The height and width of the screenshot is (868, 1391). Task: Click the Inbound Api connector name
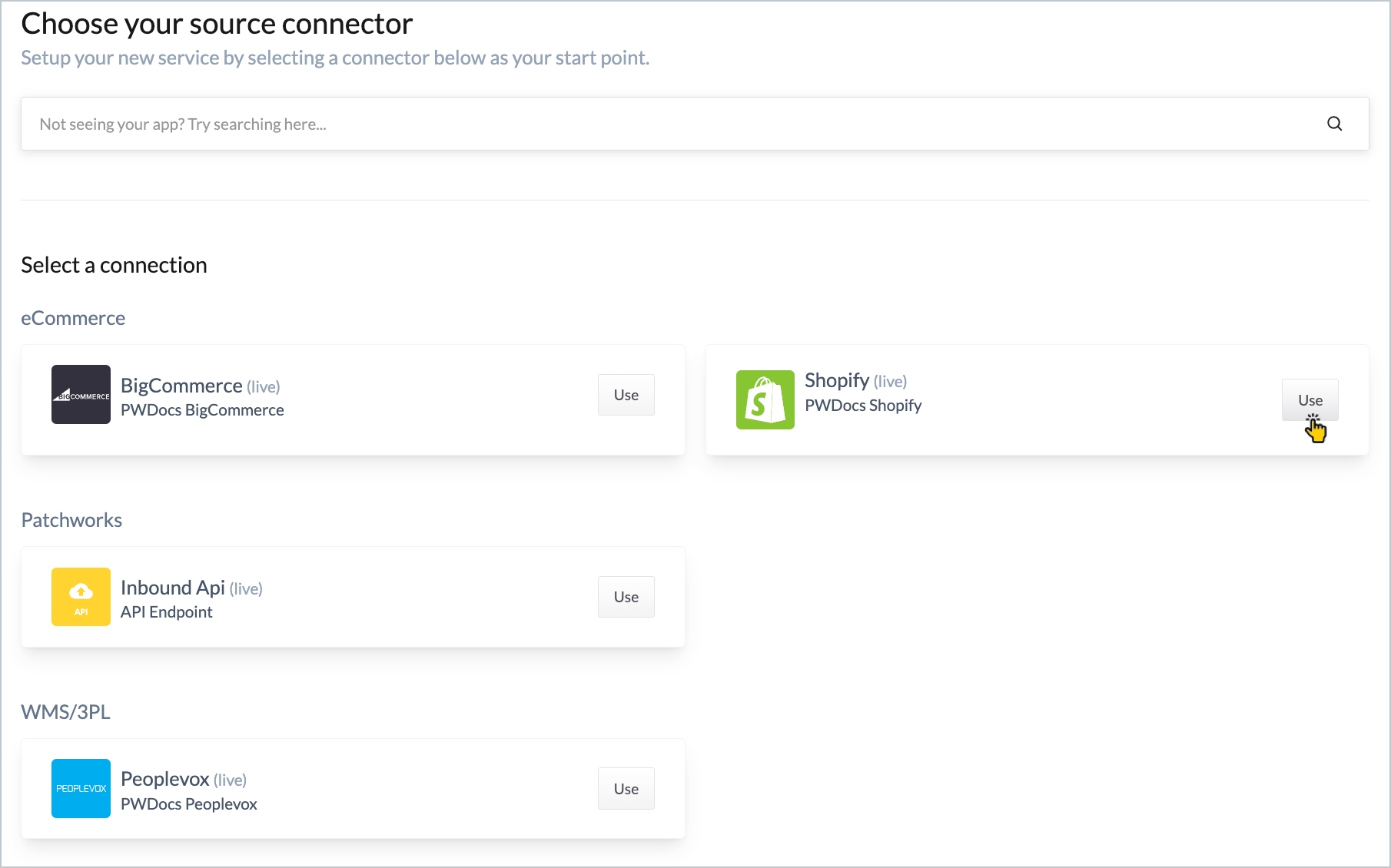(x=172, y=588)
